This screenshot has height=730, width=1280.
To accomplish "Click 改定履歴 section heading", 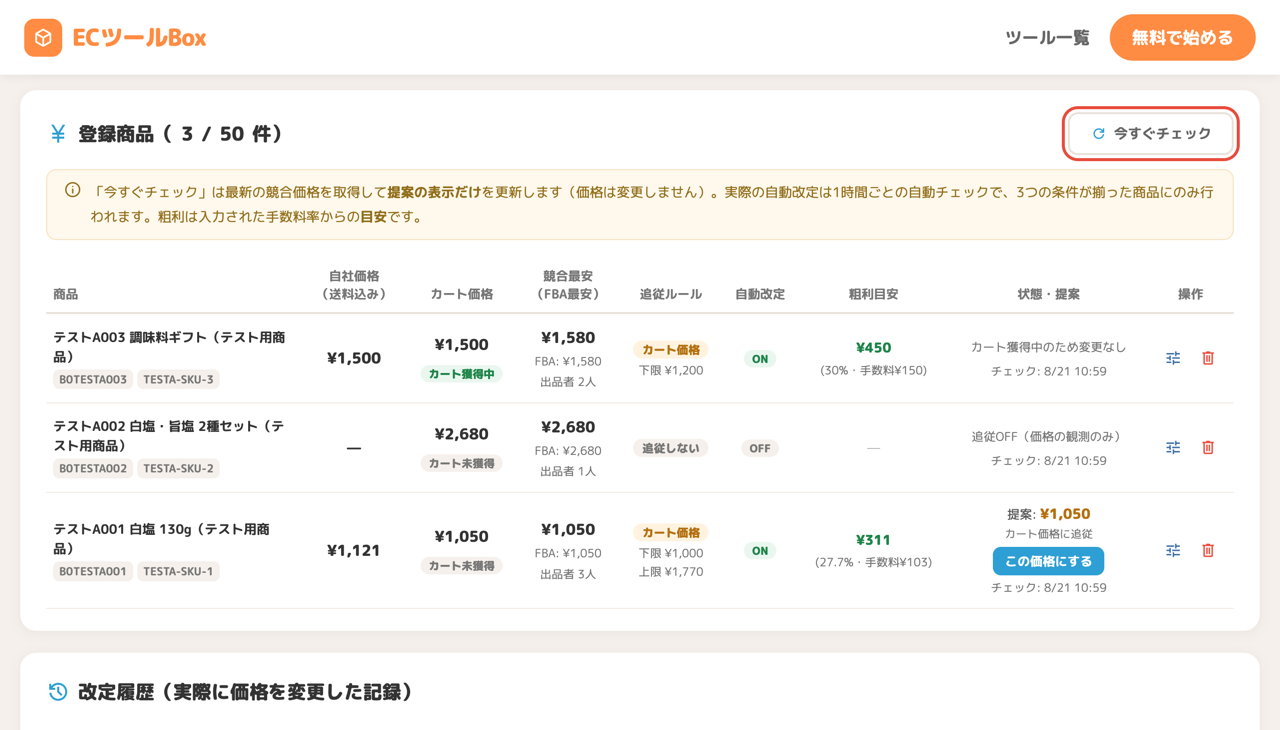I will tap(246, 692).
